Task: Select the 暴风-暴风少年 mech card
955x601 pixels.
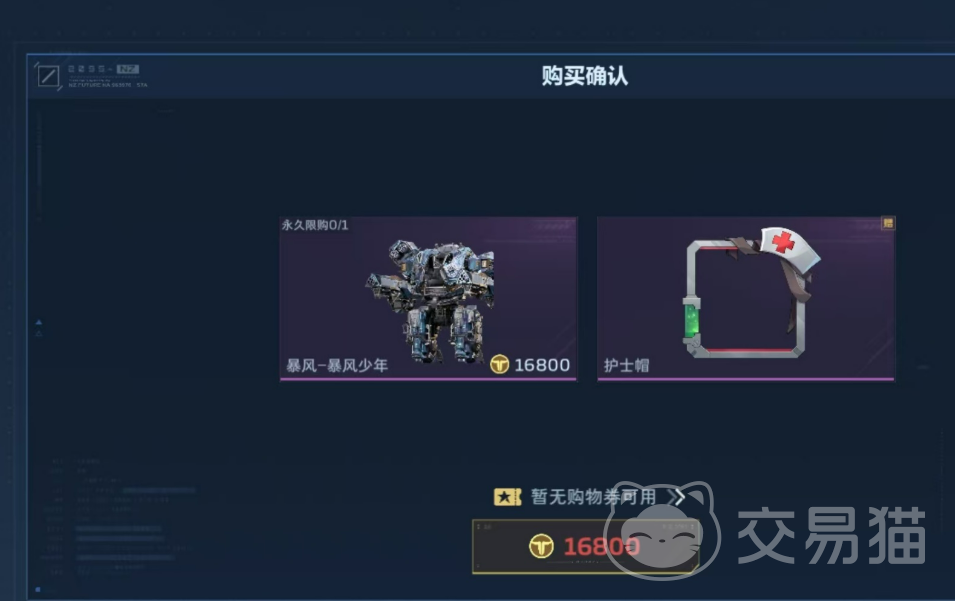Action: click(x=428, y=298)
